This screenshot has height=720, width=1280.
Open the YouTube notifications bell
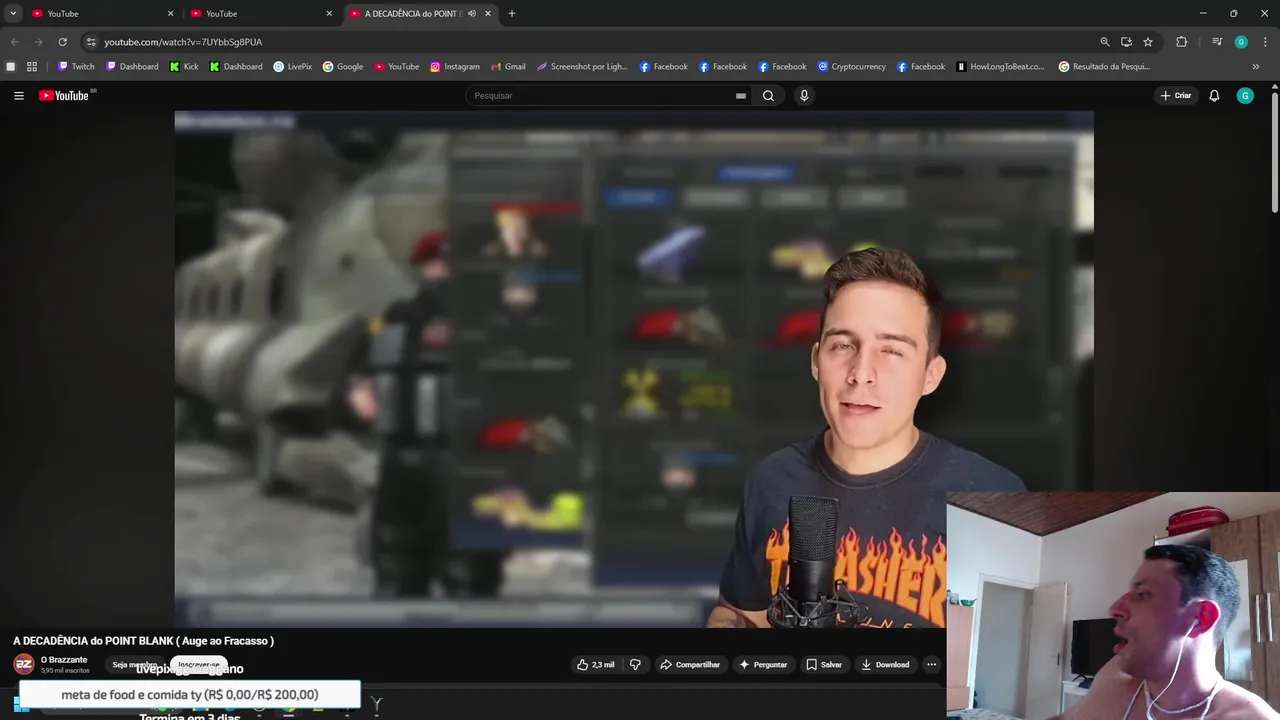(1214, 96)
